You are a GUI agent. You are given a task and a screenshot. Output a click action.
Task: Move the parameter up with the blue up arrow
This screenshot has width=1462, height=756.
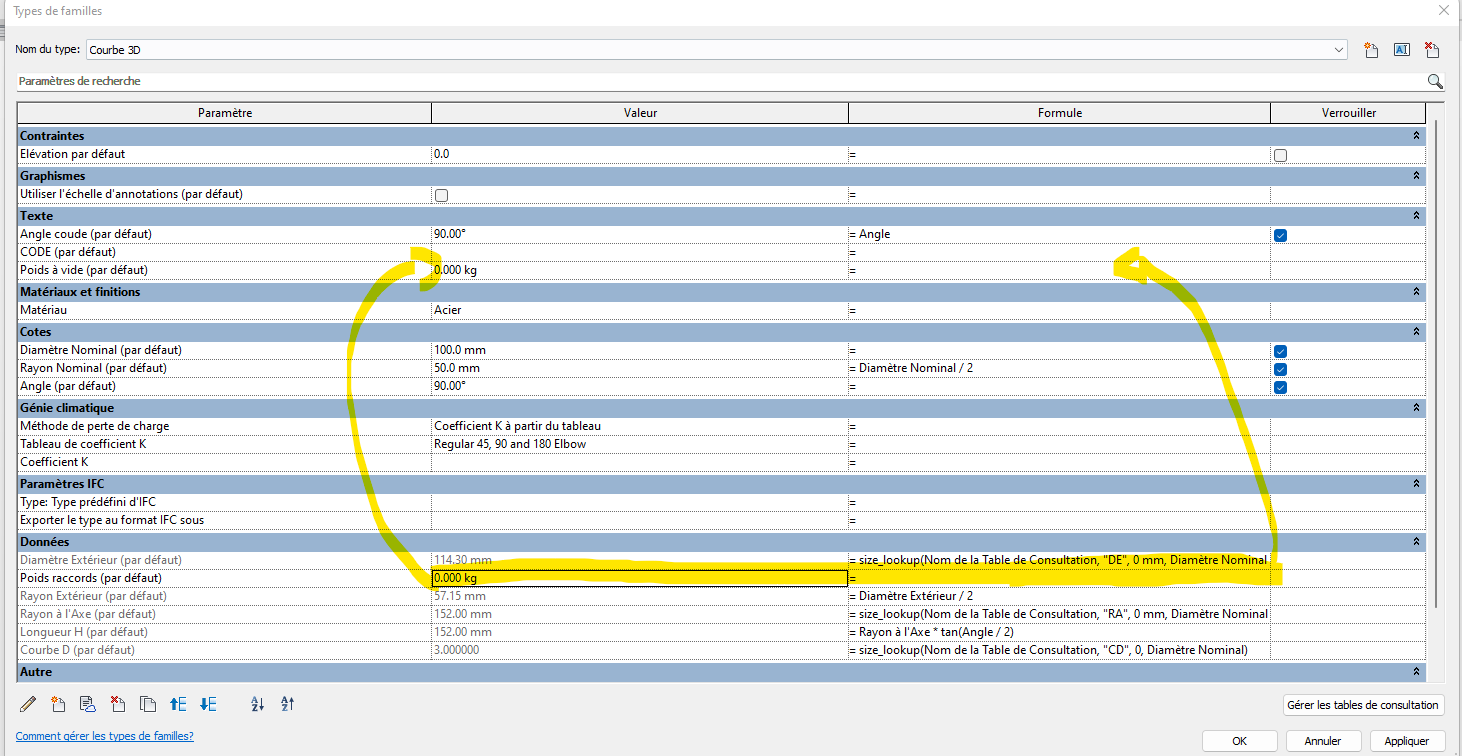177,704
